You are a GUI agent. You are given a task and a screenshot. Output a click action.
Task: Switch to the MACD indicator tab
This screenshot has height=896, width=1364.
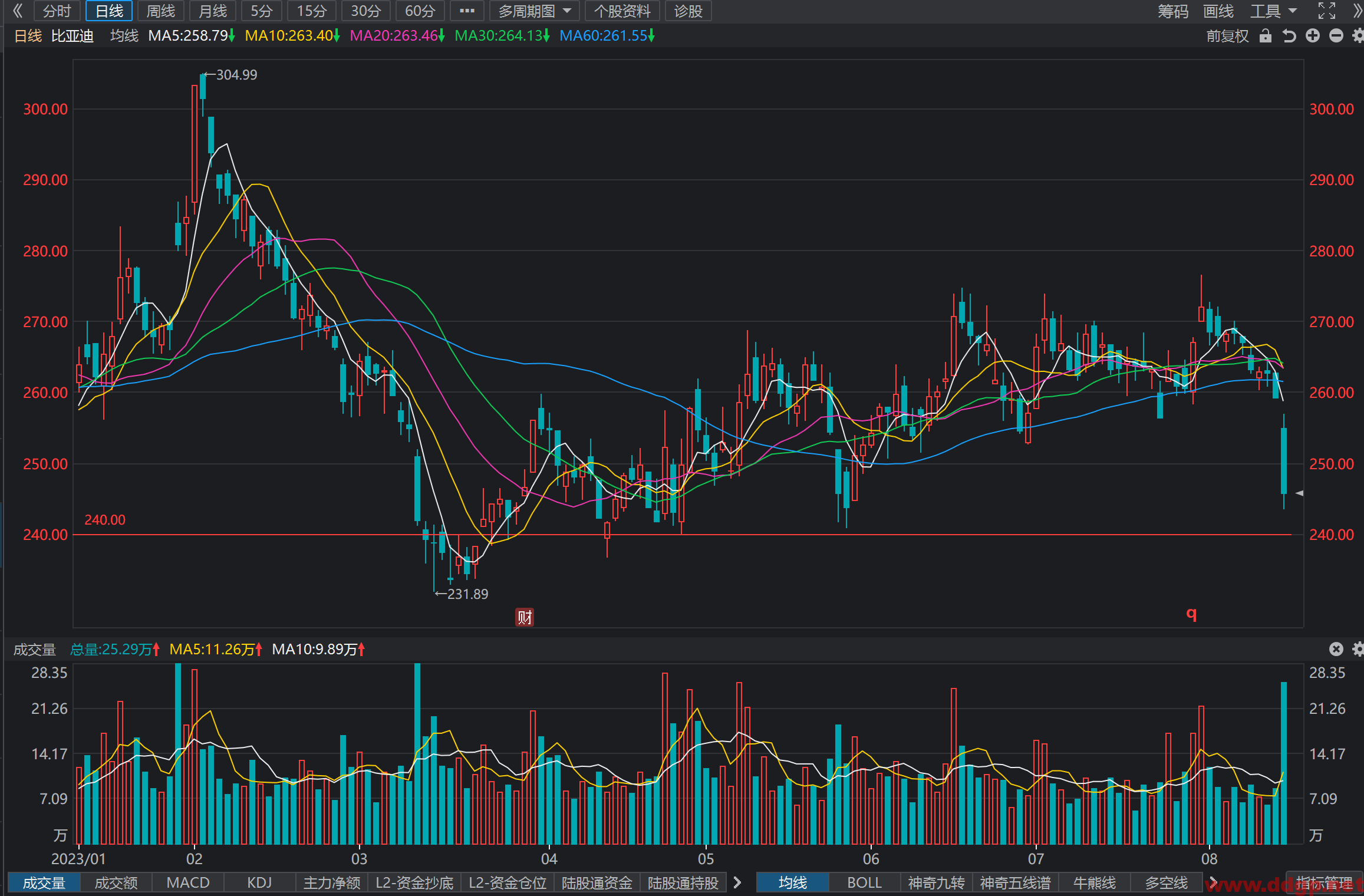coord(188,882)
